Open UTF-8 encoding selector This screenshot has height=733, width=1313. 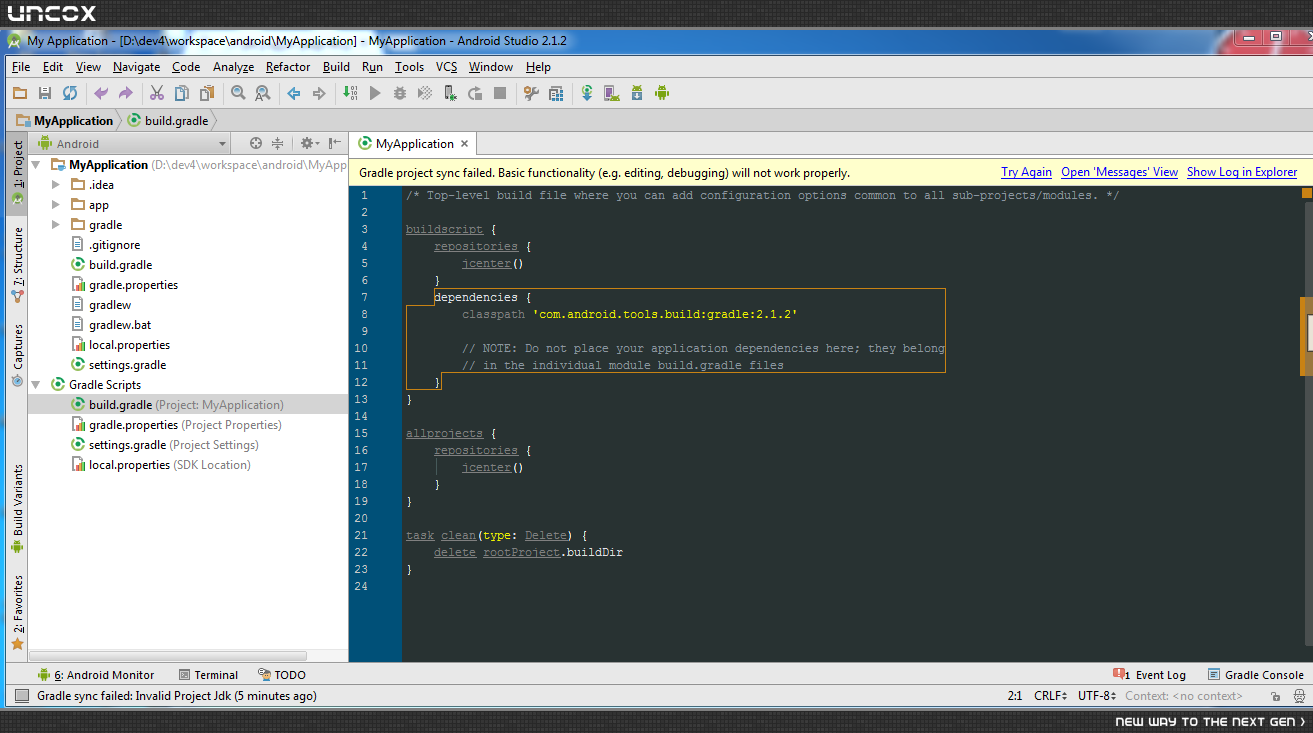(x=1096, y=696)
